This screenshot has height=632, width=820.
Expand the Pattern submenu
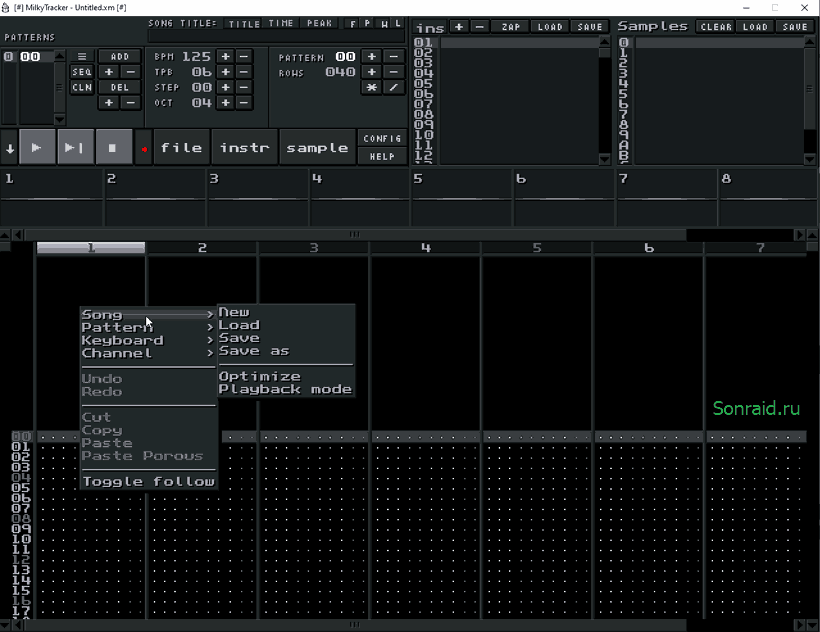[x=148, y=327]
